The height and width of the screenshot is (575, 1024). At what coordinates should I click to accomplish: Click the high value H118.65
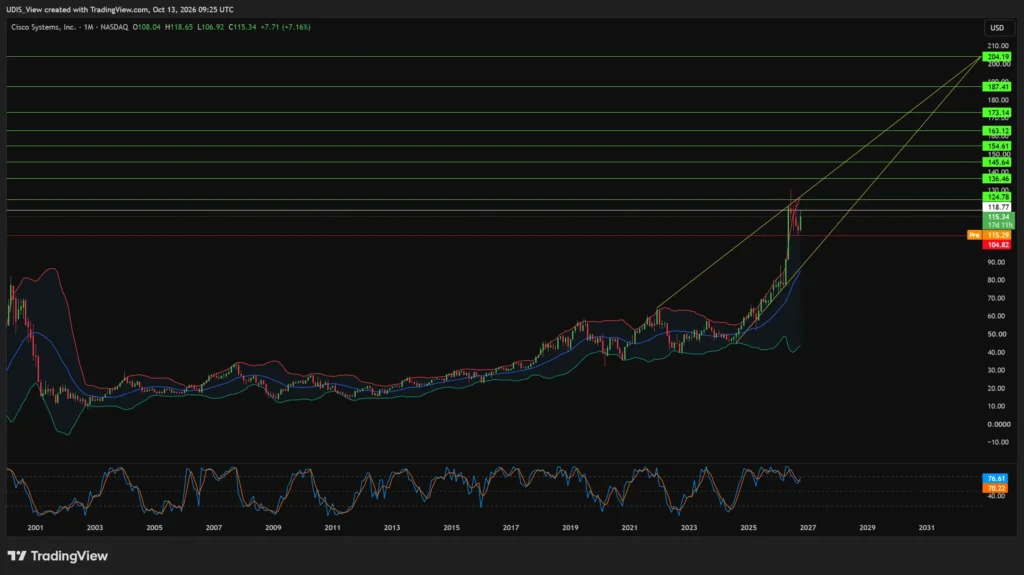click(x=179, y=27)
